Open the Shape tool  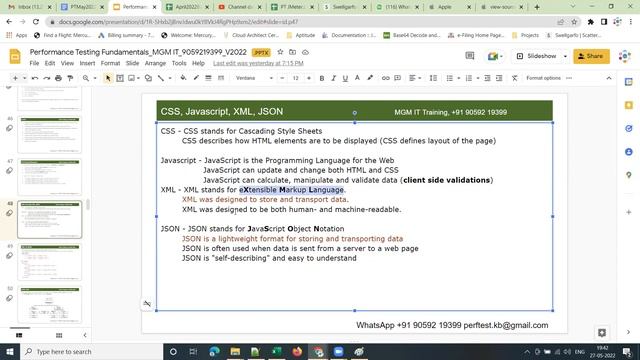(148, 78)
